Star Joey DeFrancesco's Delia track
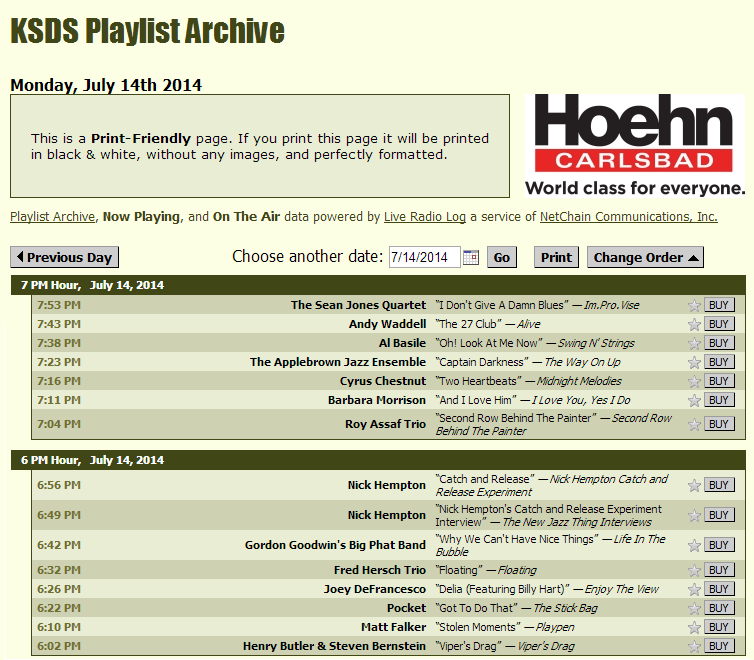Image resolution: width=754 pixels, height=660 pixels. point(694,589)
